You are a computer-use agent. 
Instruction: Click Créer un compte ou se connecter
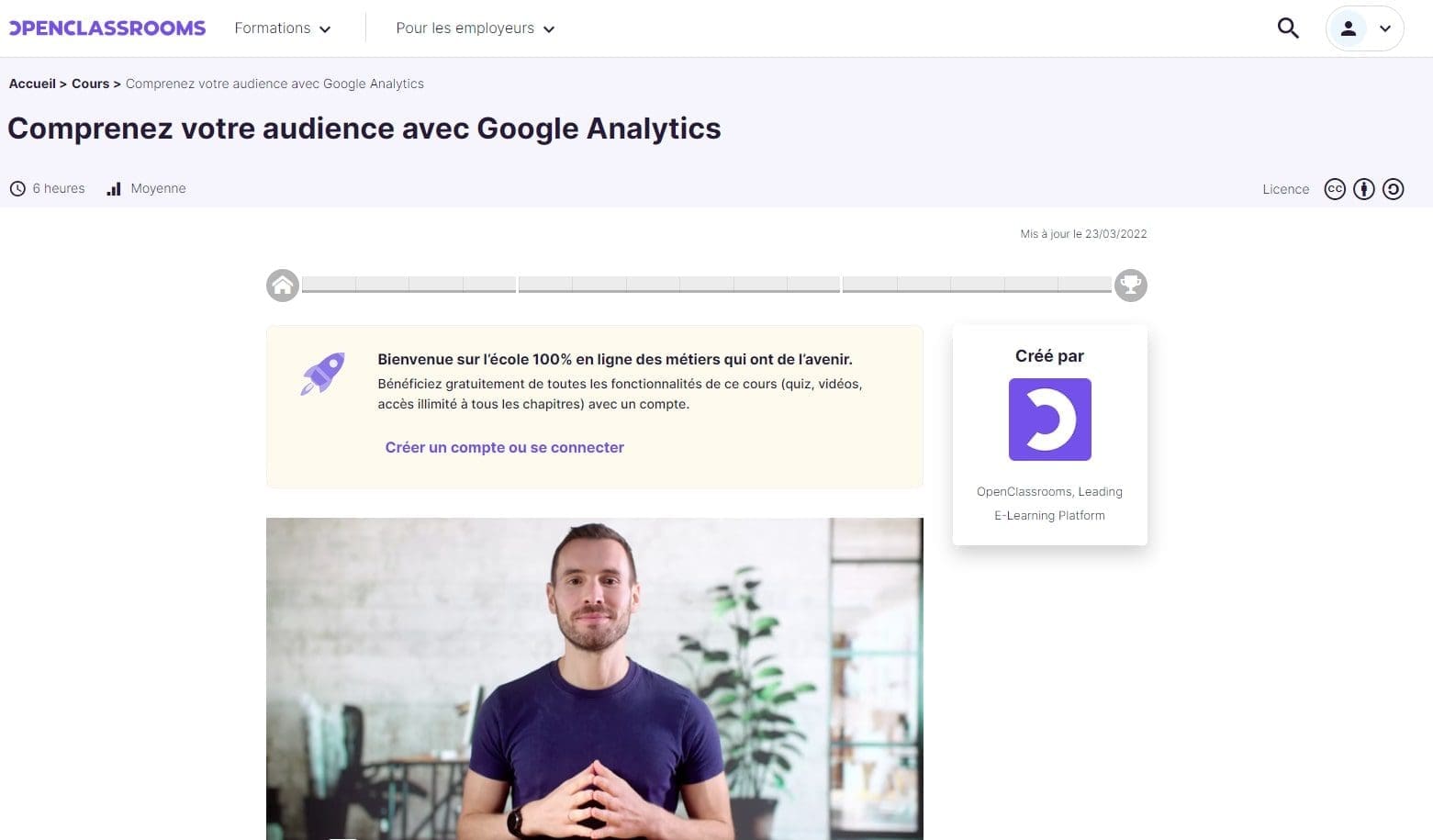pos(504,447)
